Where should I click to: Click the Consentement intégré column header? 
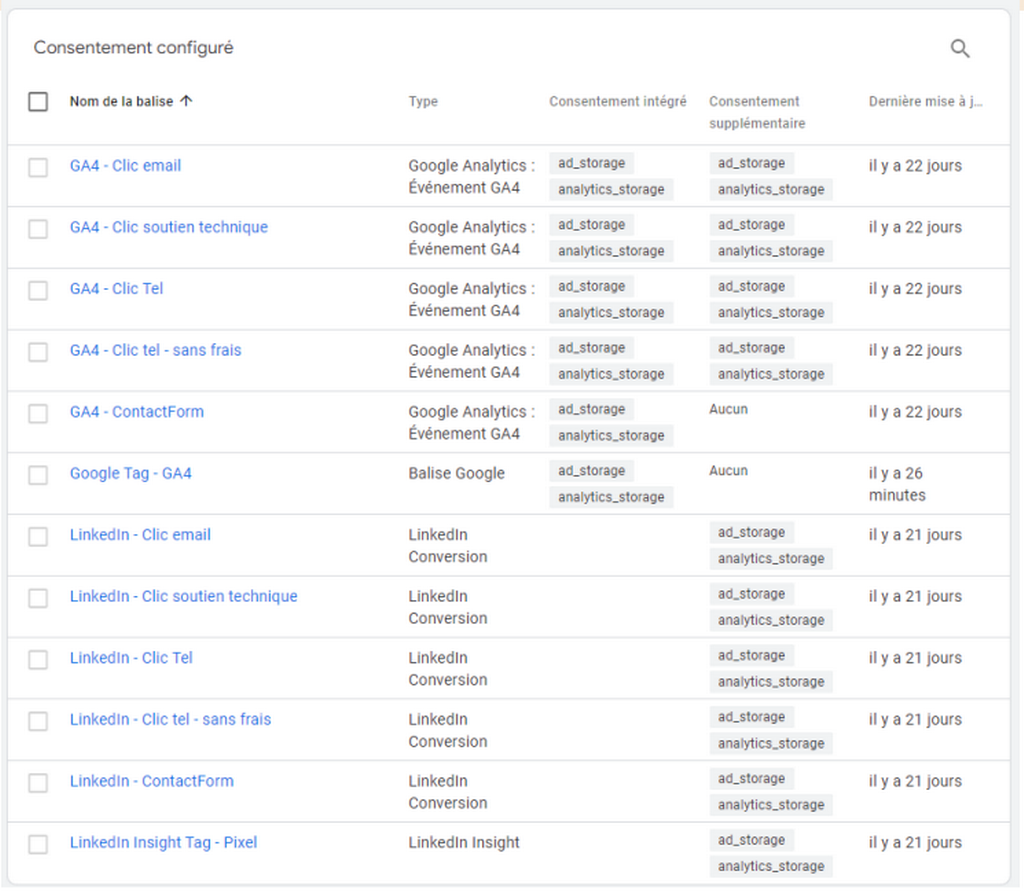point(618,101)
